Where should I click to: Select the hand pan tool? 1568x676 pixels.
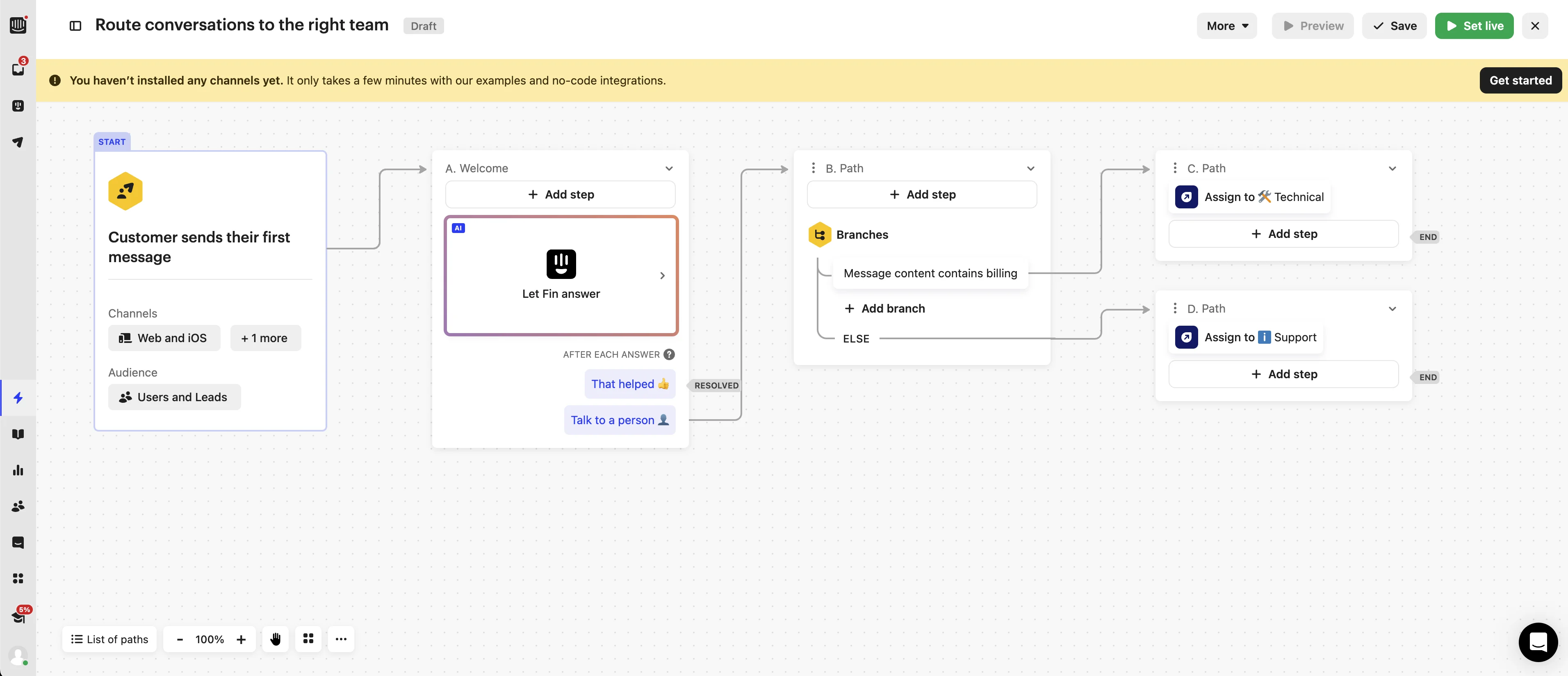(276, 639)
